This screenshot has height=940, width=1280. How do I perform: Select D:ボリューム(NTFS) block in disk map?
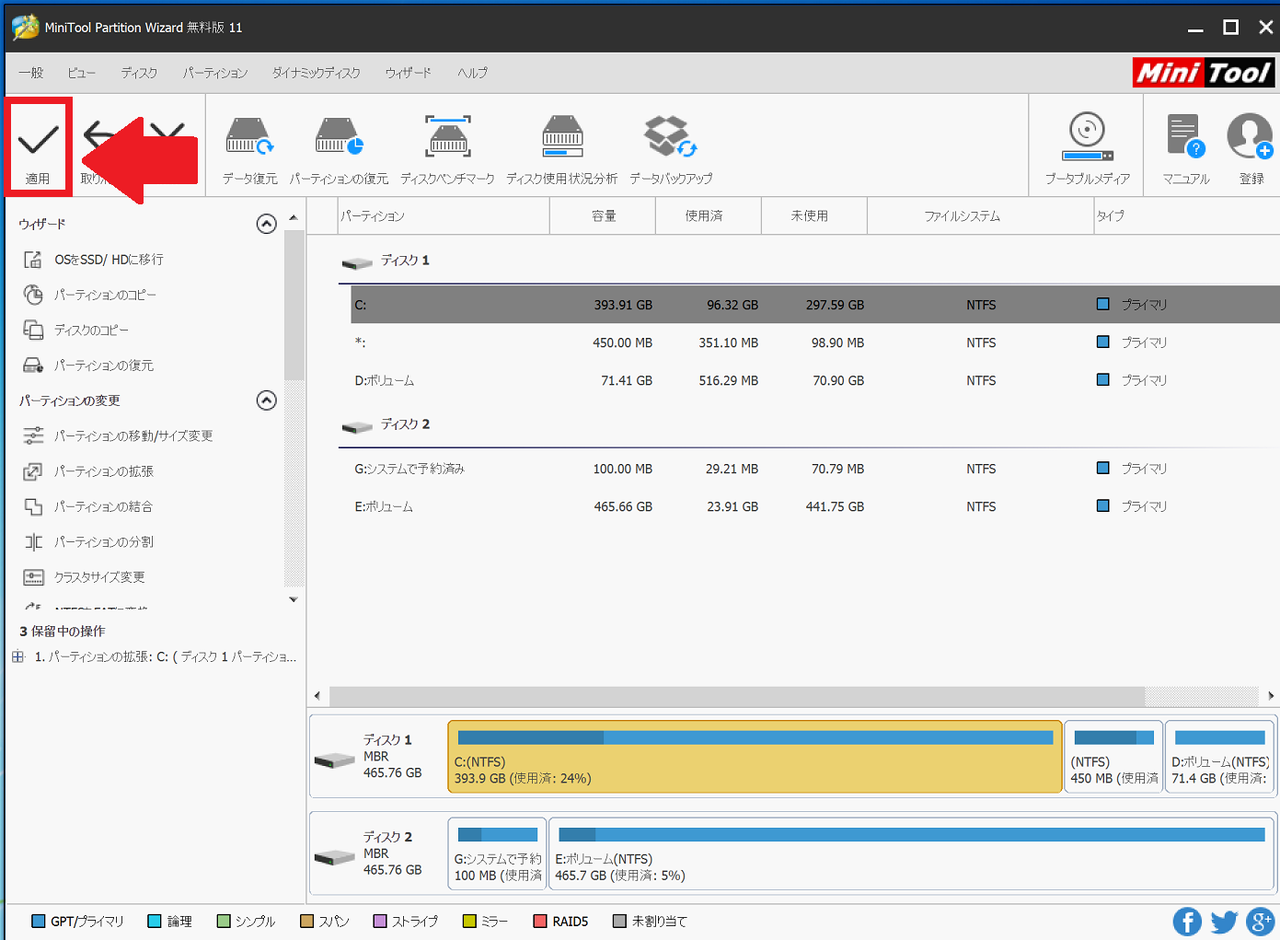(x=1221, y=757)
